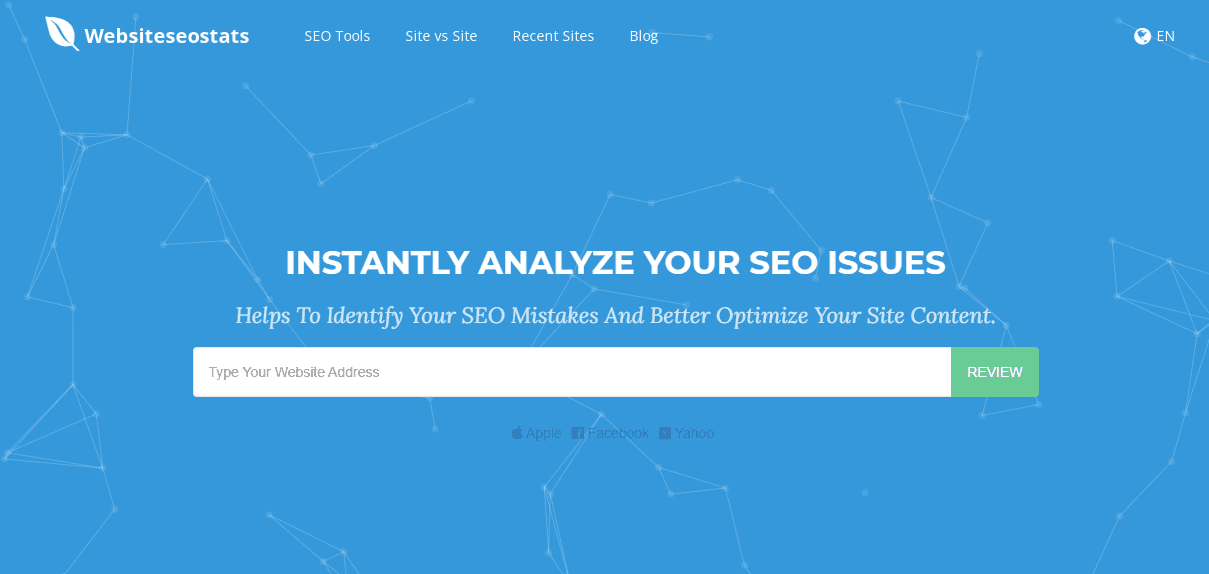Expand the EN language selector
This screenshot has height=574, width=1209.
(x=1165, y=36)
